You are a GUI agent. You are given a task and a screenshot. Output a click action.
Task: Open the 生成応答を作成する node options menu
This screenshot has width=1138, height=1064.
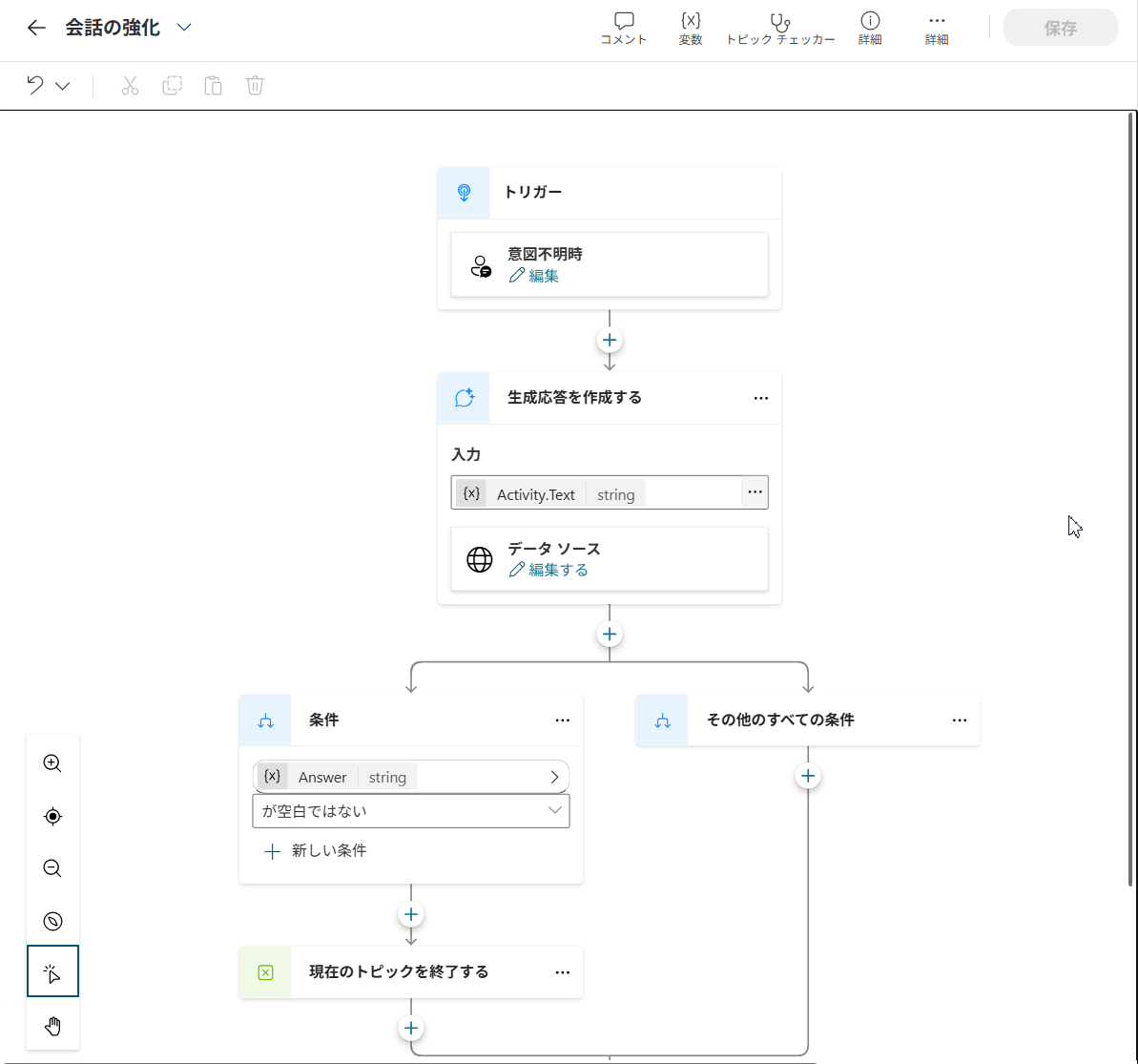tap(760, 398)
